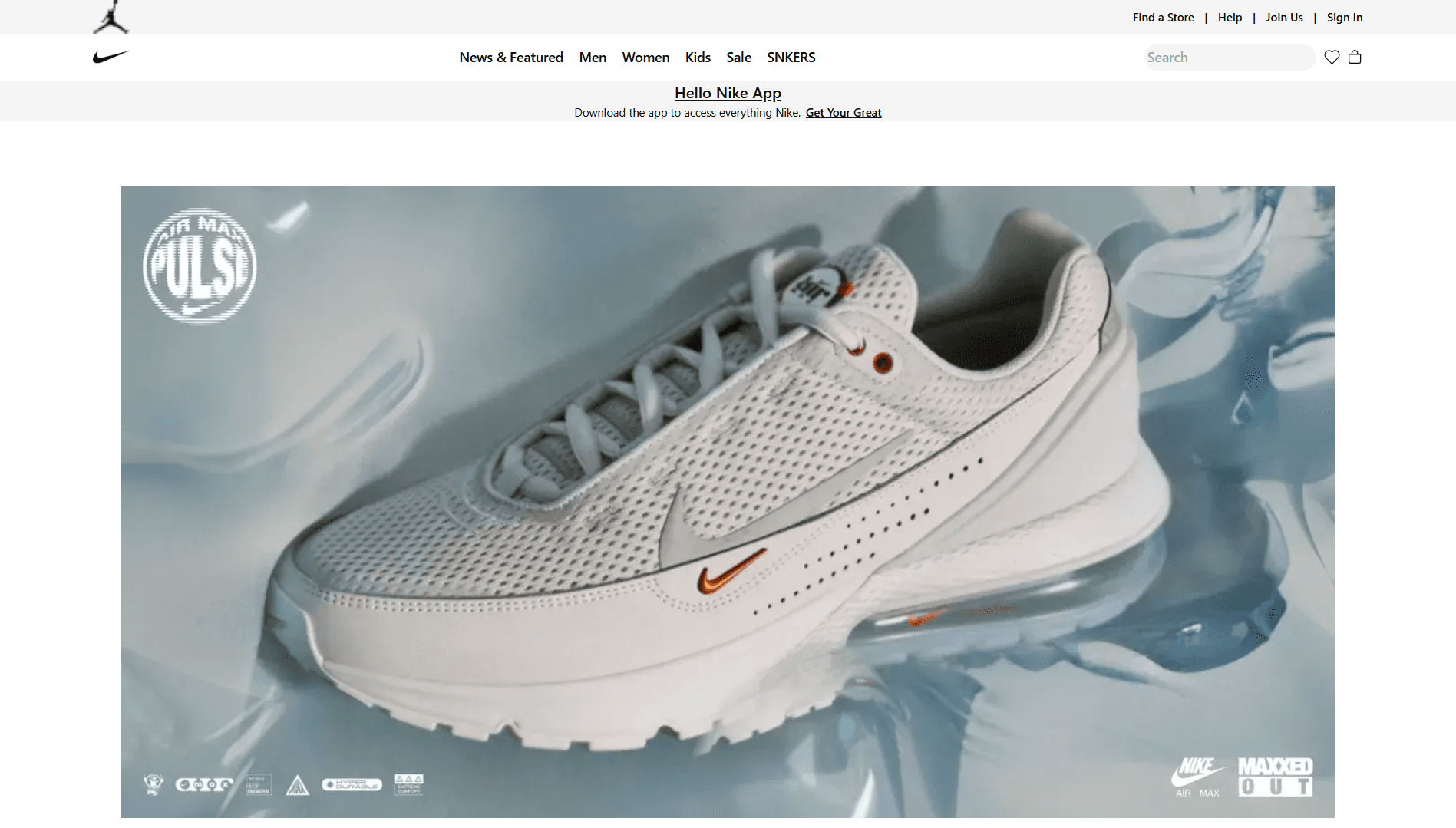Click the Jordan Jumpman logo
The width and height of the screenshot is (1456, 828).
pos(110,16)
